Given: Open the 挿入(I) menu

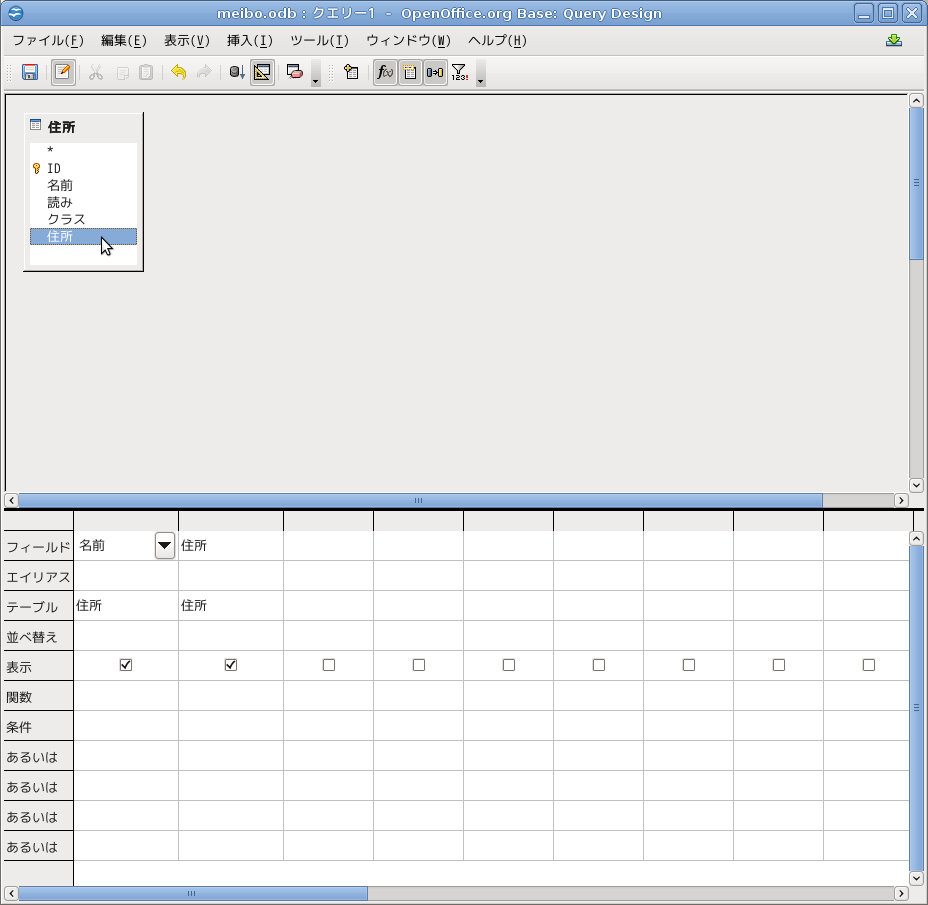Looking at the screenshot, I should pyautogui.click(x=249, y=41).
